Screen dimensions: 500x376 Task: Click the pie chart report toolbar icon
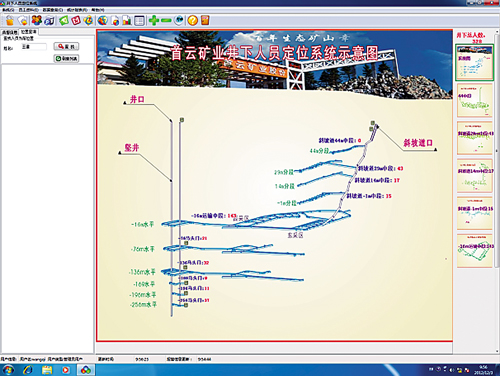tap(115, 21)
